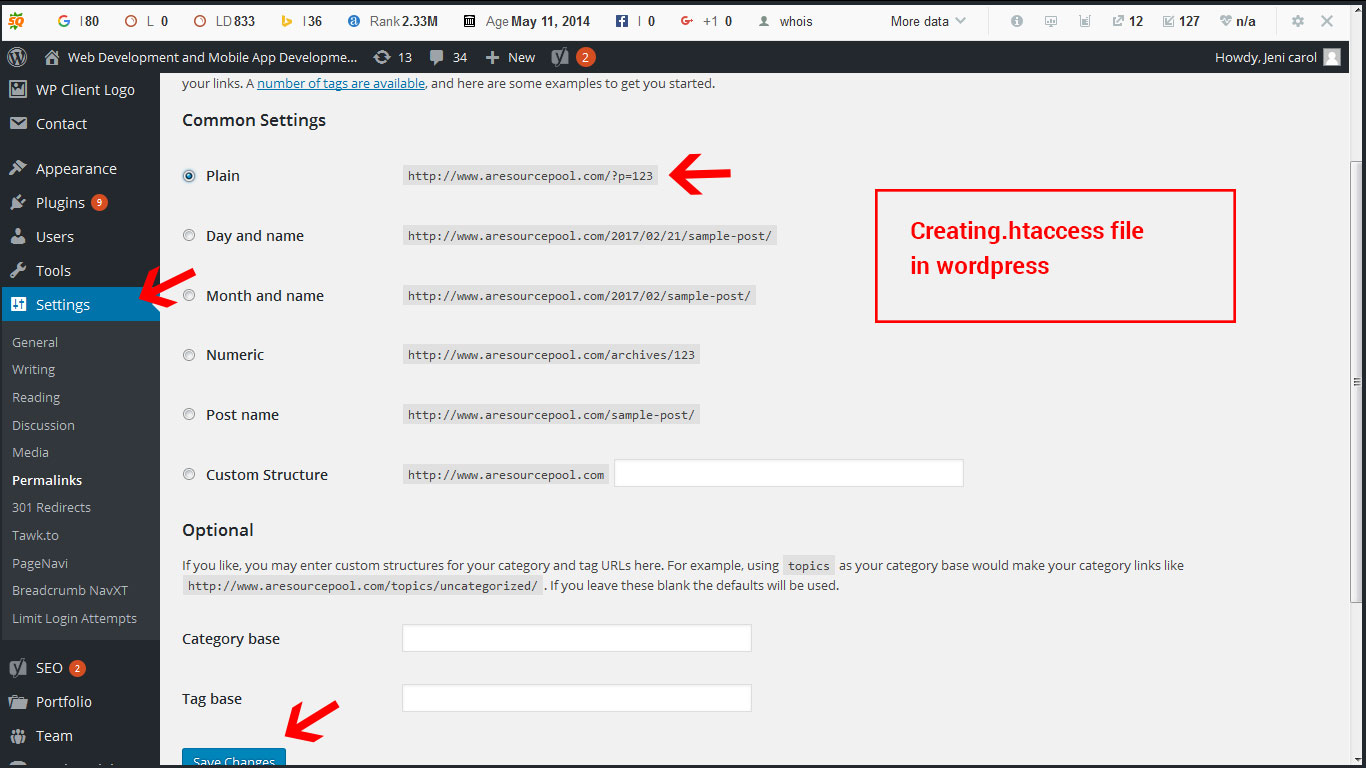Screen dimensions: 1366x768
Task: Select the Numeric permalink option
Action: point(189,354)
